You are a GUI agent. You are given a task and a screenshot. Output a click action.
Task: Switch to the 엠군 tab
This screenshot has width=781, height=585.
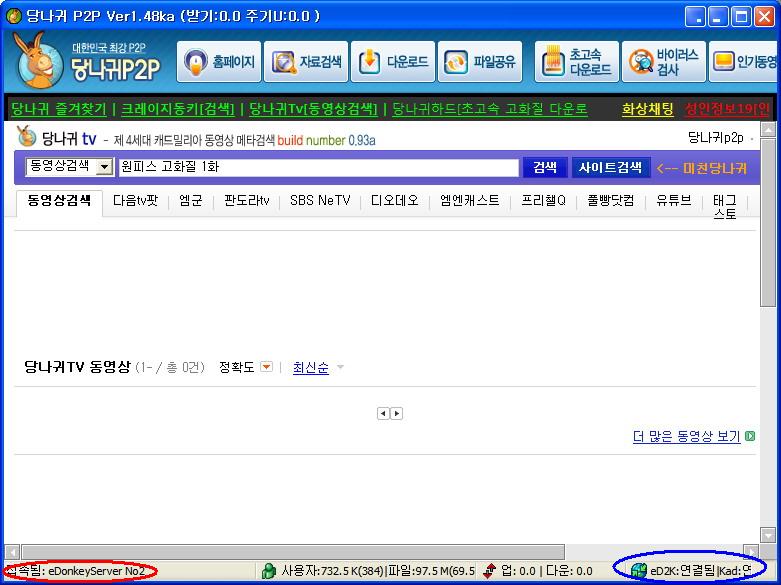(191, 200)
